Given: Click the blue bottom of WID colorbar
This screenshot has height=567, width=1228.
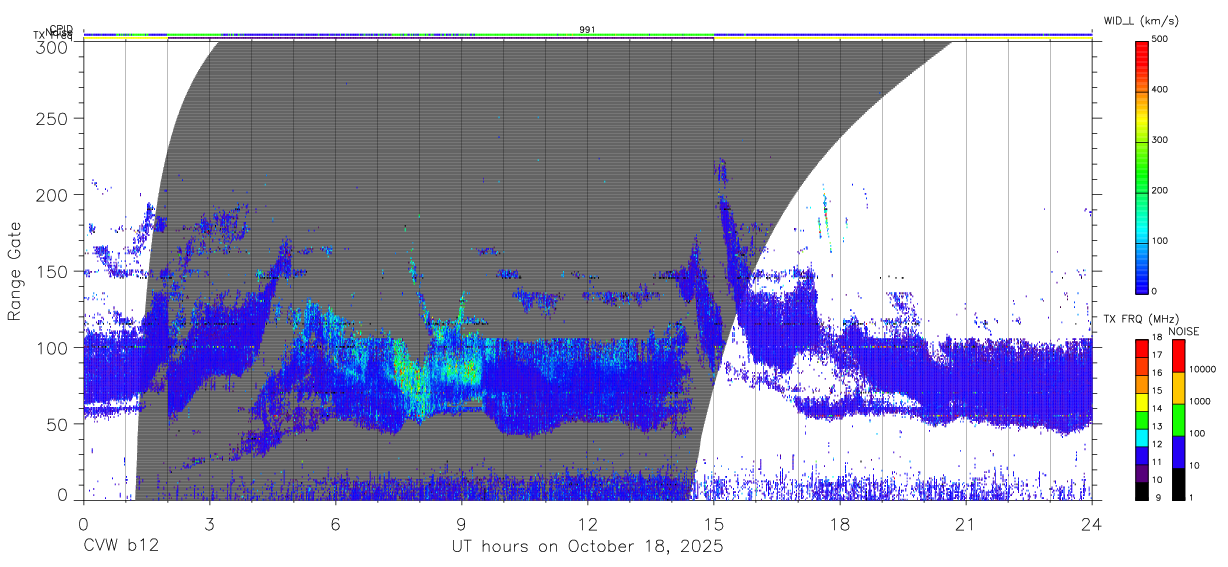Looking at the screenshot, I should click(1141, 280).
